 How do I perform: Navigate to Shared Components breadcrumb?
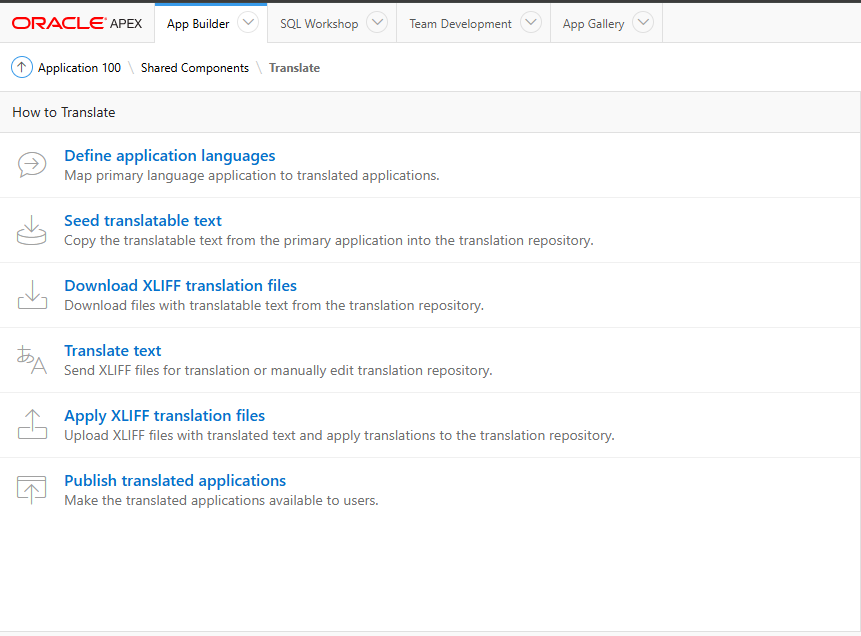(194, 68)
